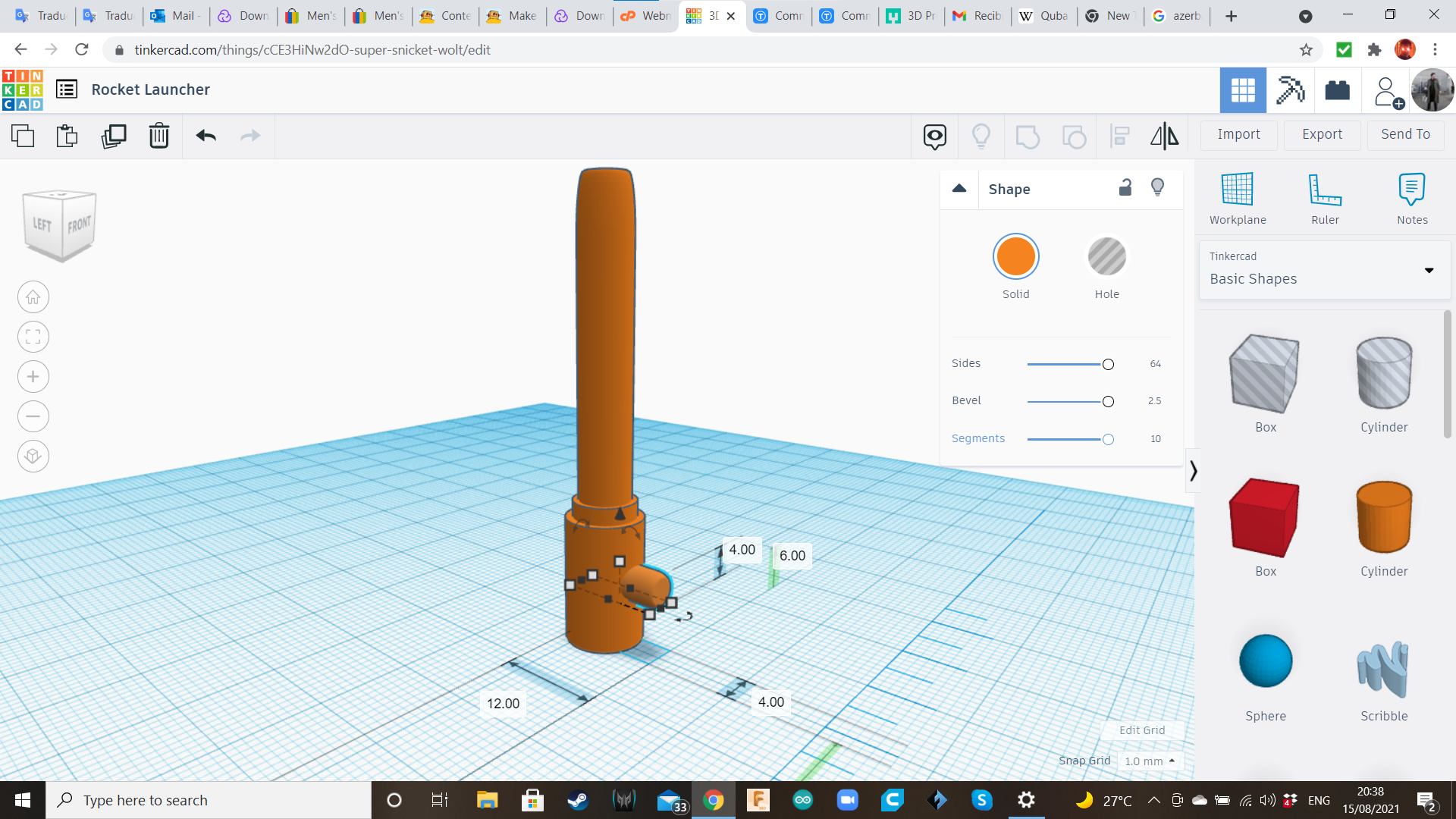Viewport: 1456px width, 819px height.
Task: Open the Basic Shapes category dropdown
Action: tap(1430, 270)
